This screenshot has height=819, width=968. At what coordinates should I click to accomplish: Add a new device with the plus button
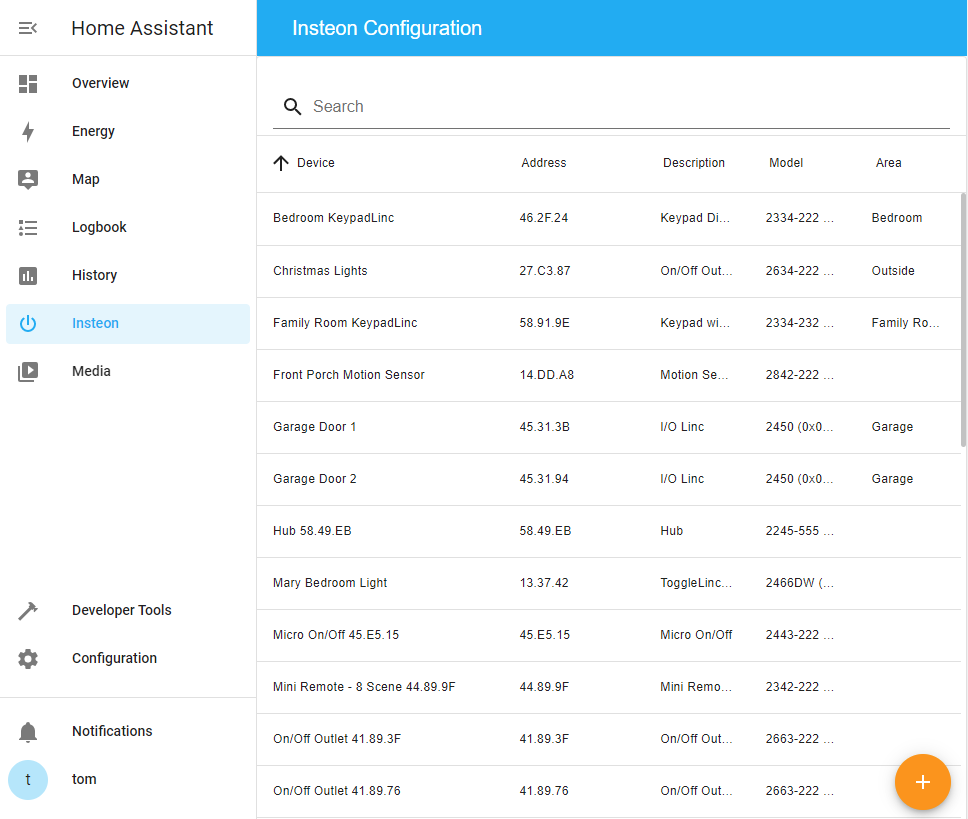coord(922,782)
